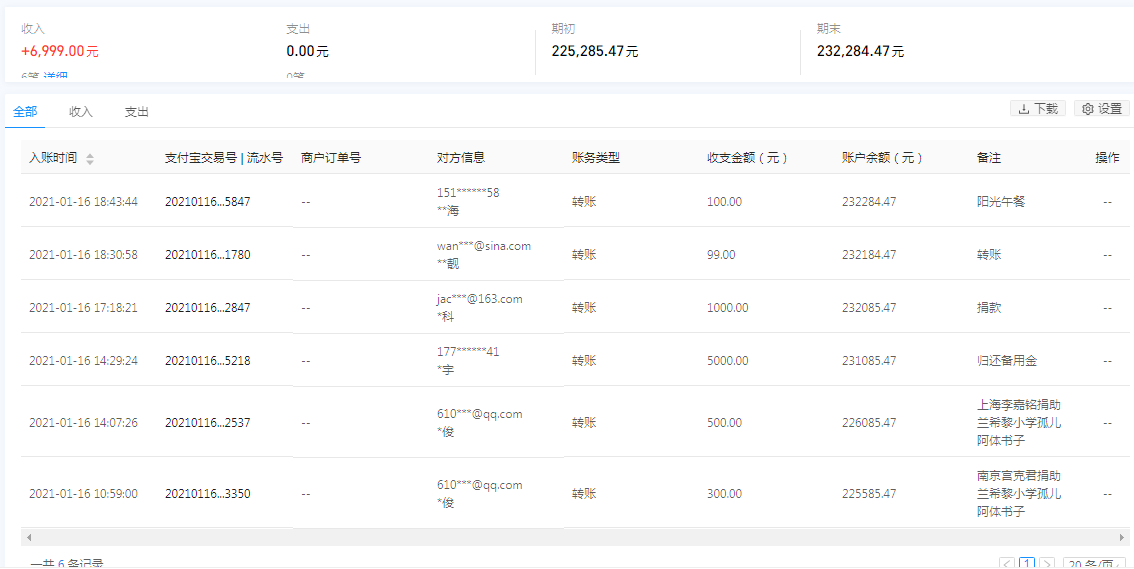
Task: Click the income total +6,999.00元
Action: point(60,51)
